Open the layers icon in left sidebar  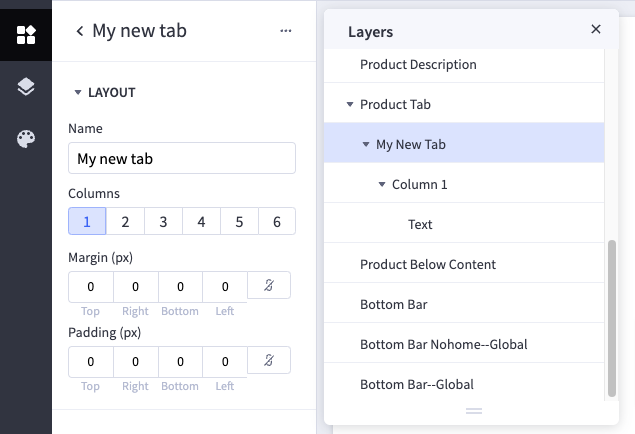pyautogui.click(x=26, y=87)
